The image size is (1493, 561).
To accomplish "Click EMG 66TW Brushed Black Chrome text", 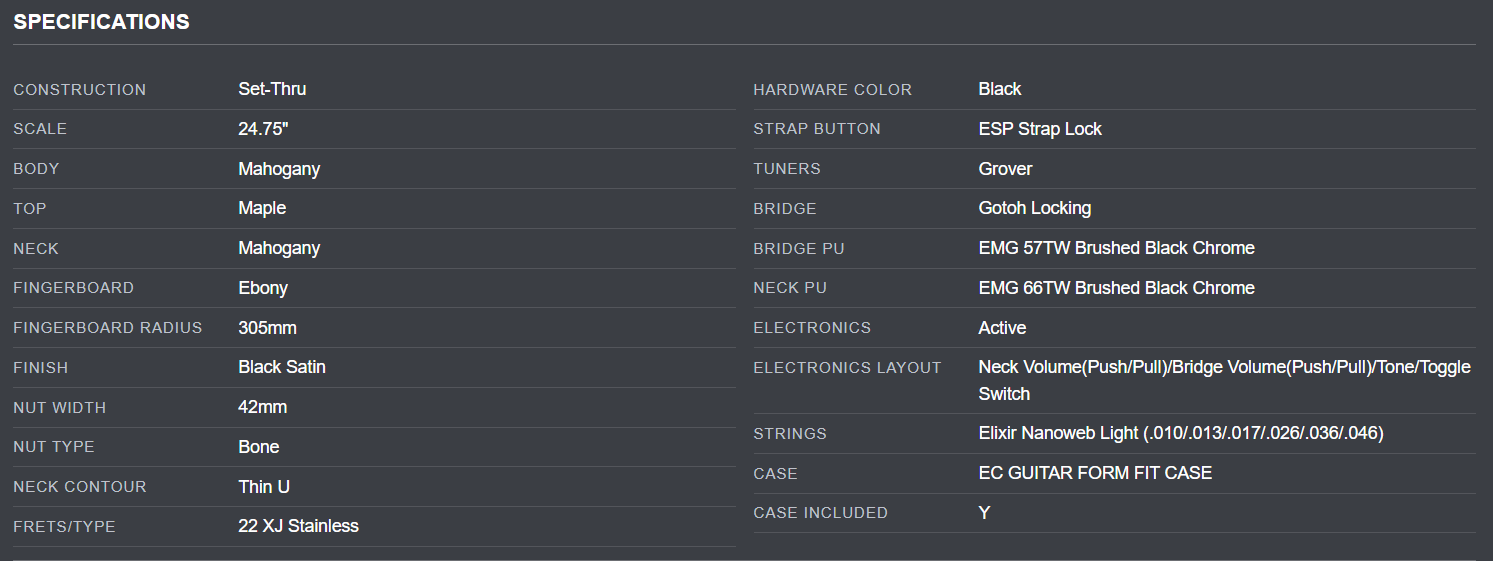I will (x=1116, y=288).
